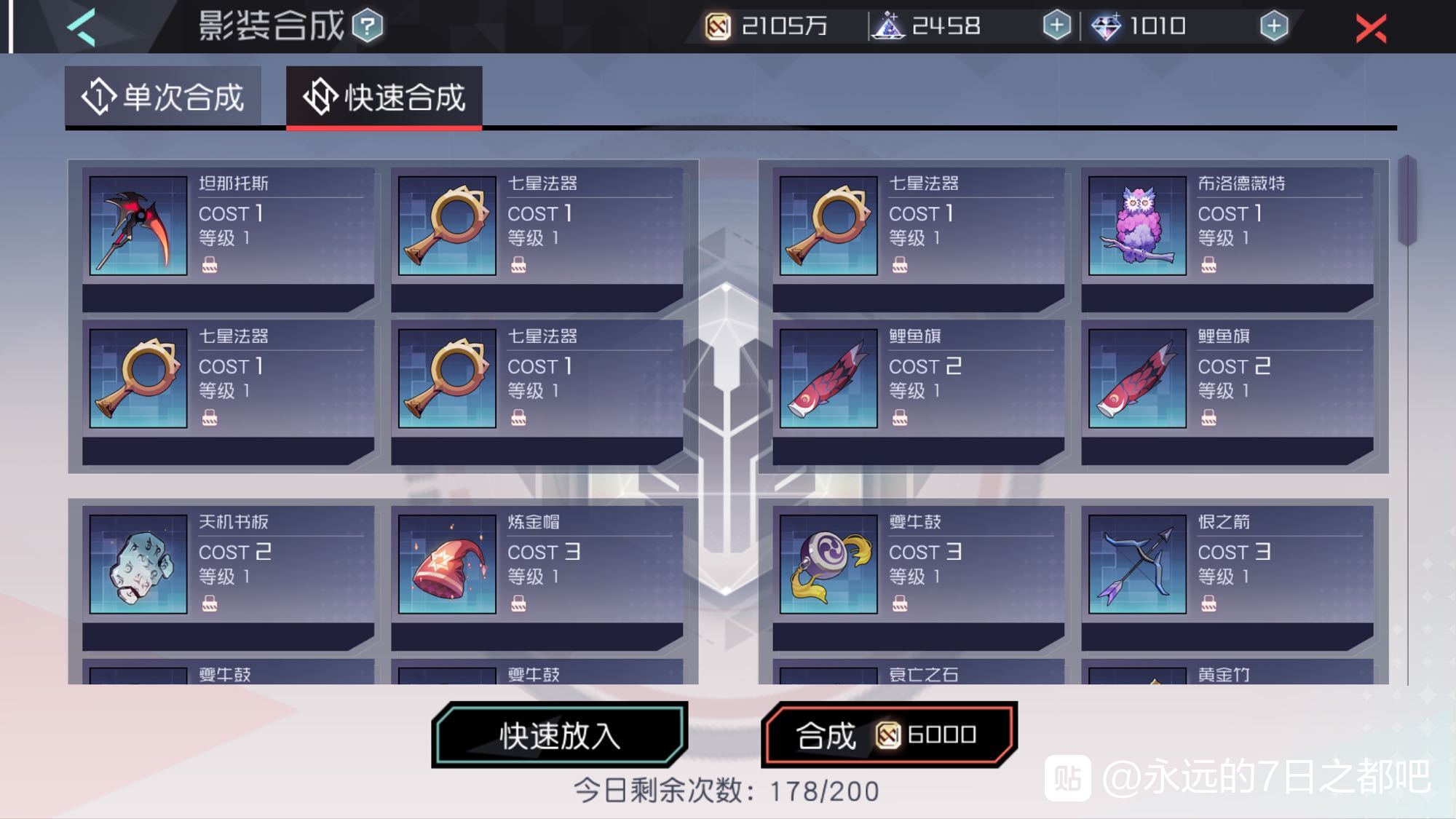
Task: Close the screen with the red X
Action: point(1371,28)
